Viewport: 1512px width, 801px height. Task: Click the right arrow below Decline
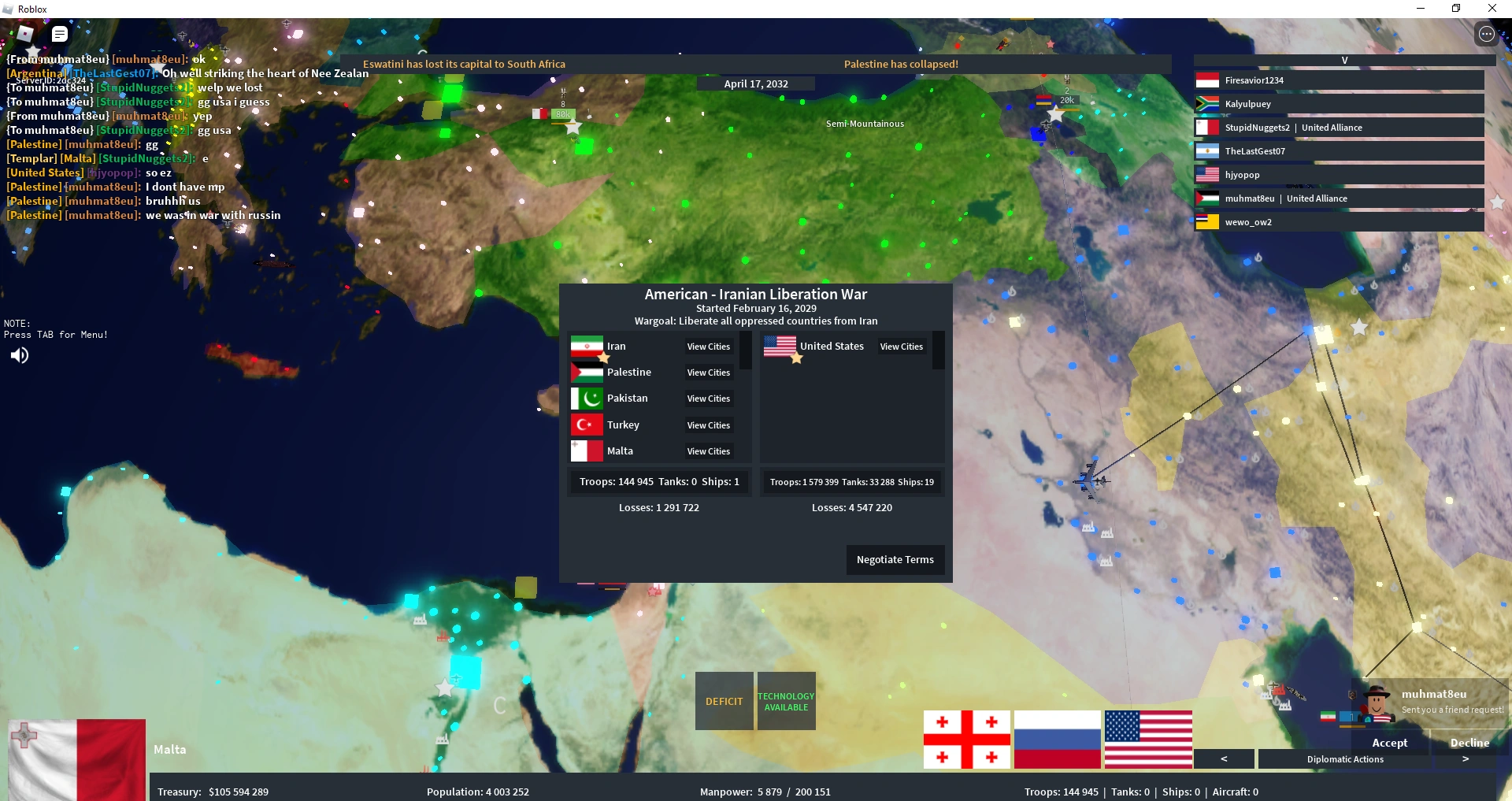1465,758
